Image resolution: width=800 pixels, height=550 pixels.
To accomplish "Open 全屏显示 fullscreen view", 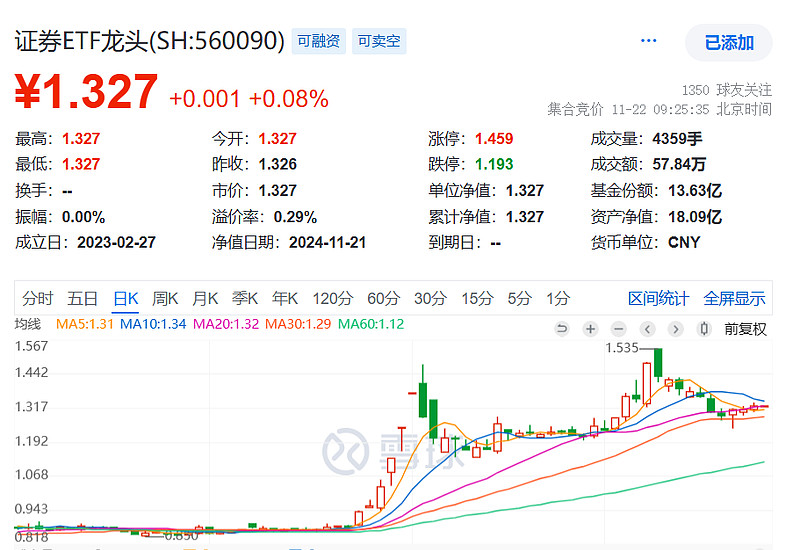I will pyautogui.click(x=734, y=298).
